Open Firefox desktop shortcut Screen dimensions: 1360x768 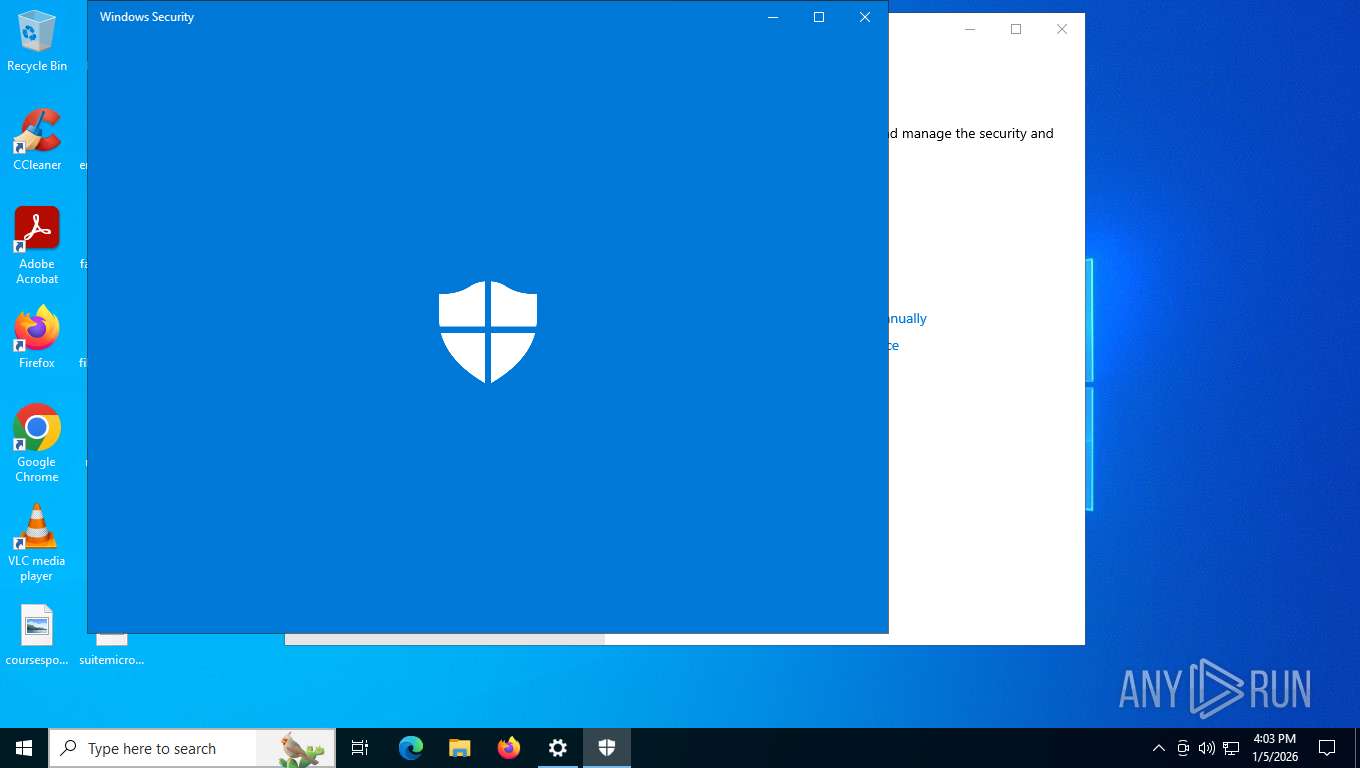tap(37, 338)
